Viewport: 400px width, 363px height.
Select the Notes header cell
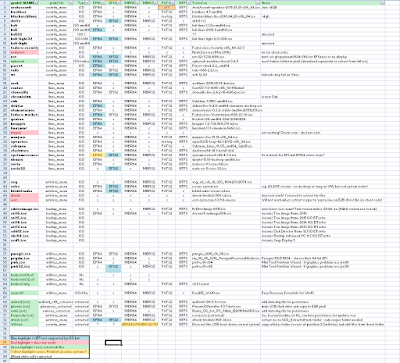pyautogui.click(x=323, y=3)
